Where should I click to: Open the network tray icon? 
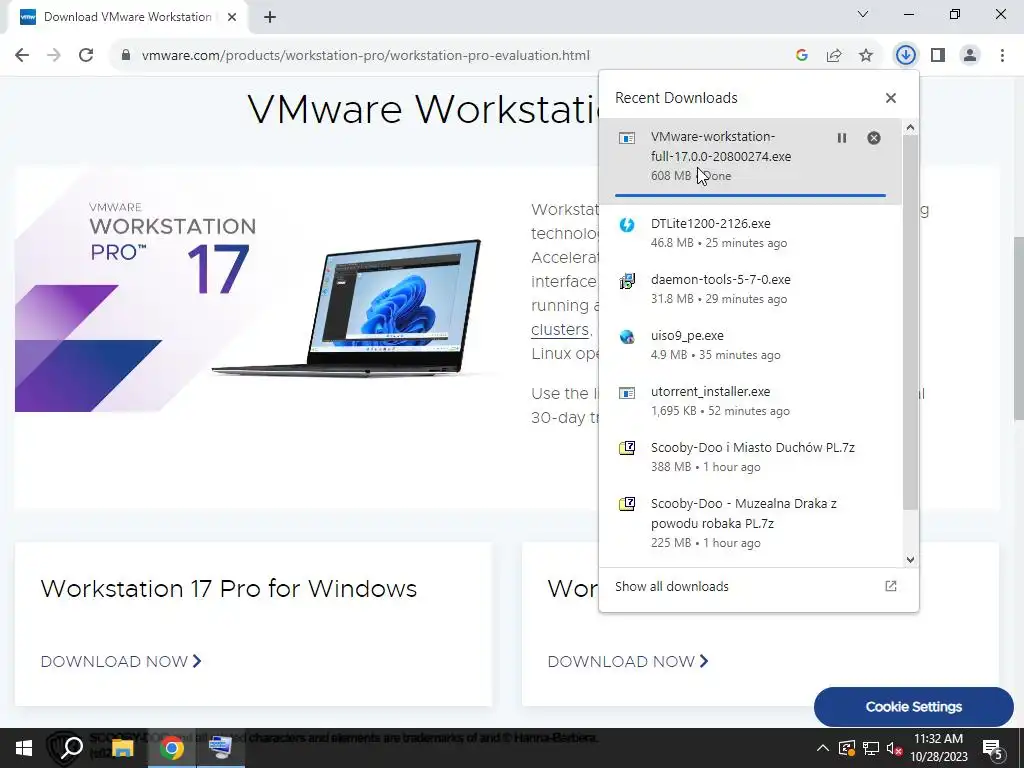[x=871, y=748]
